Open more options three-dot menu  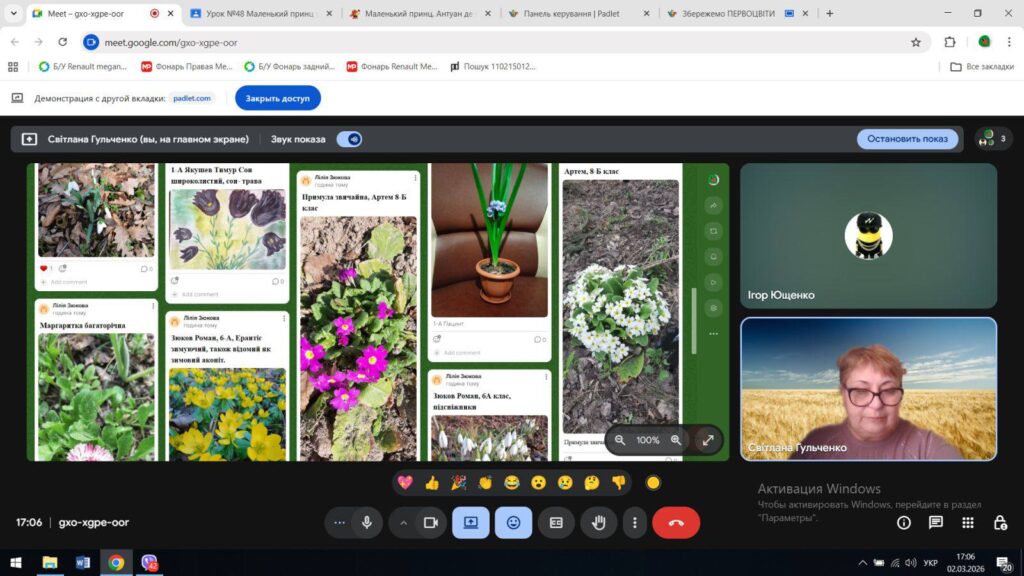coord(634,522)
